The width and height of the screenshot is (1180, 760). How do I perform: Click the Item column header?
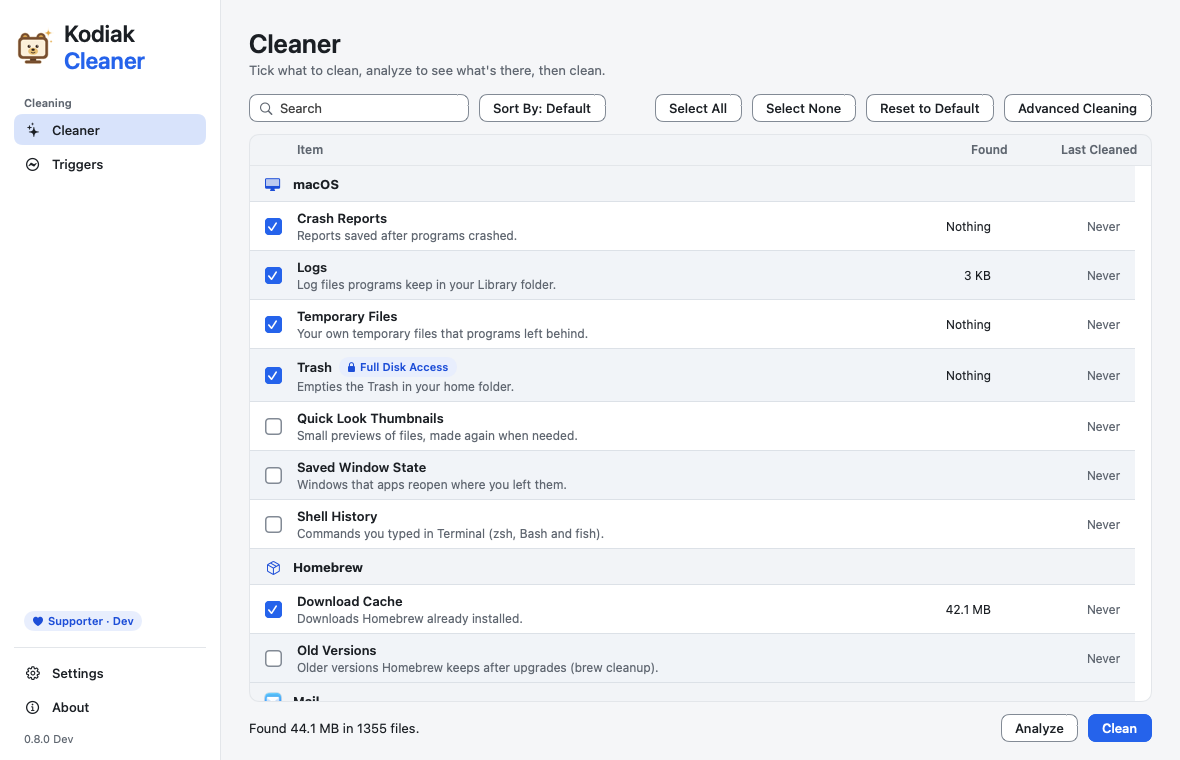(310, 150)
